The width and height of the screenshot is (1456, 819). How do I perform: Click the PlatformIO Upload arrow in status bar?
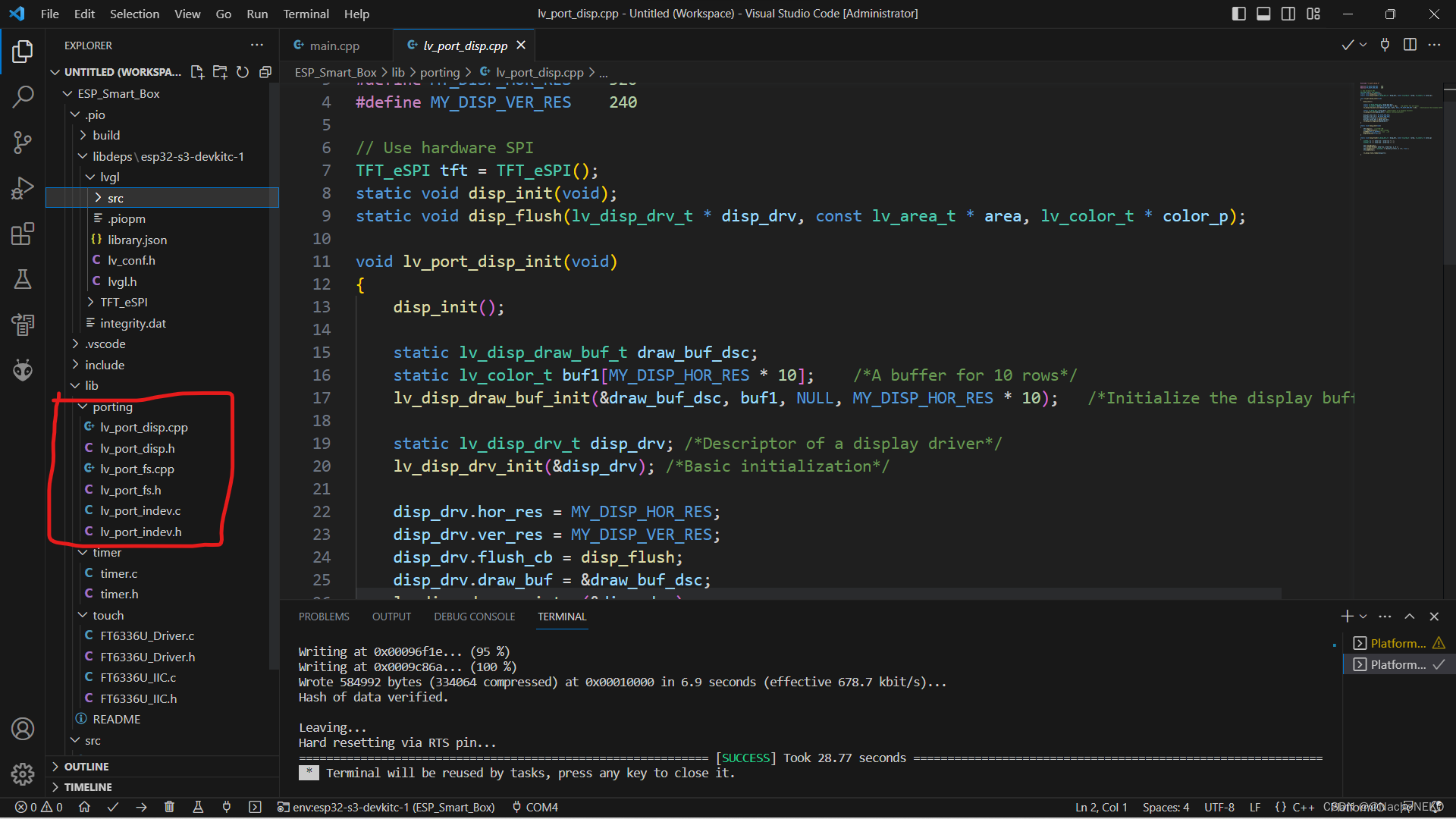141,807
